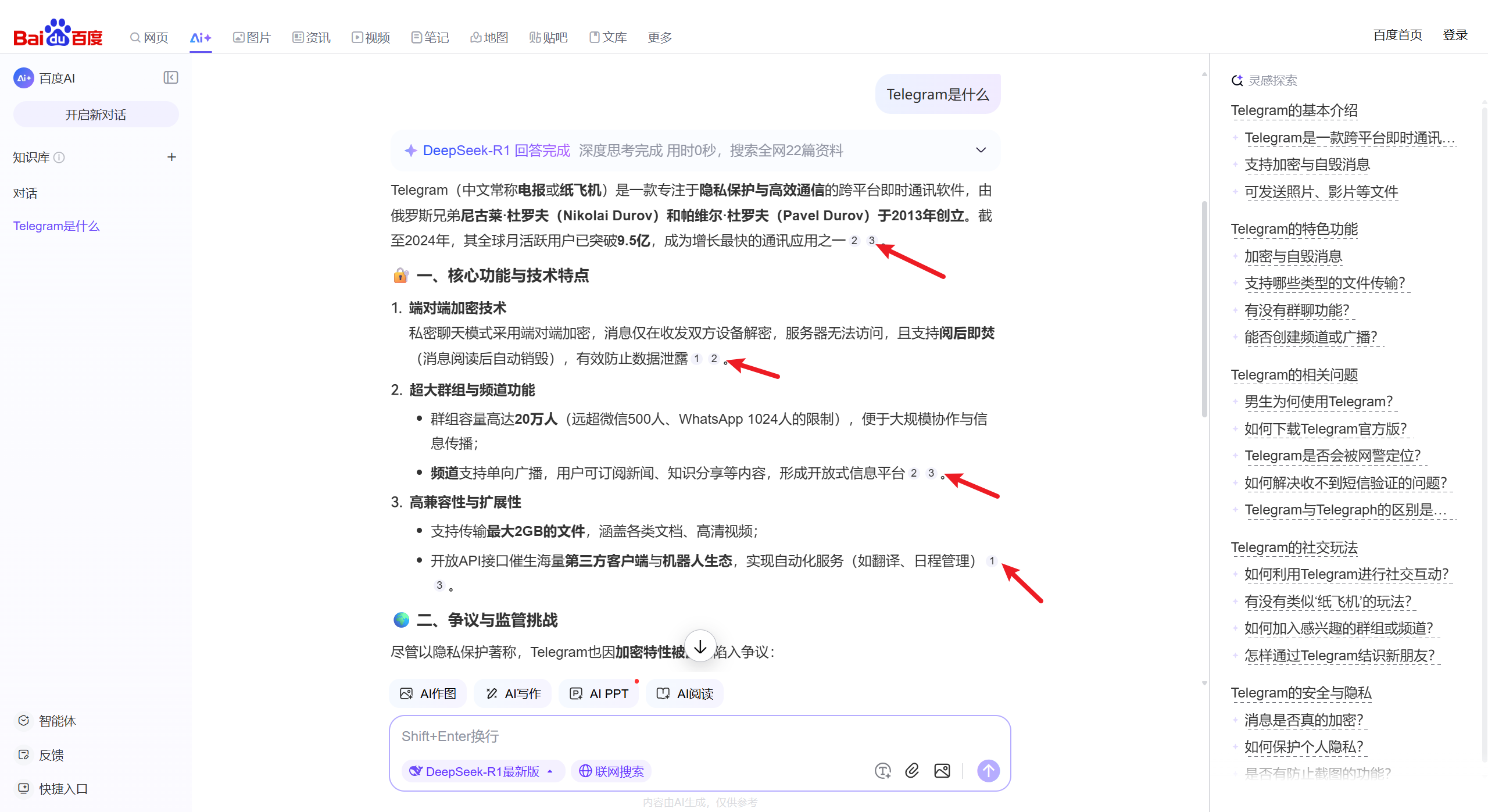Click suggestion 可发送照片、影片等文件
The width and height of the screenshot is (1488, 812).
1321,192
